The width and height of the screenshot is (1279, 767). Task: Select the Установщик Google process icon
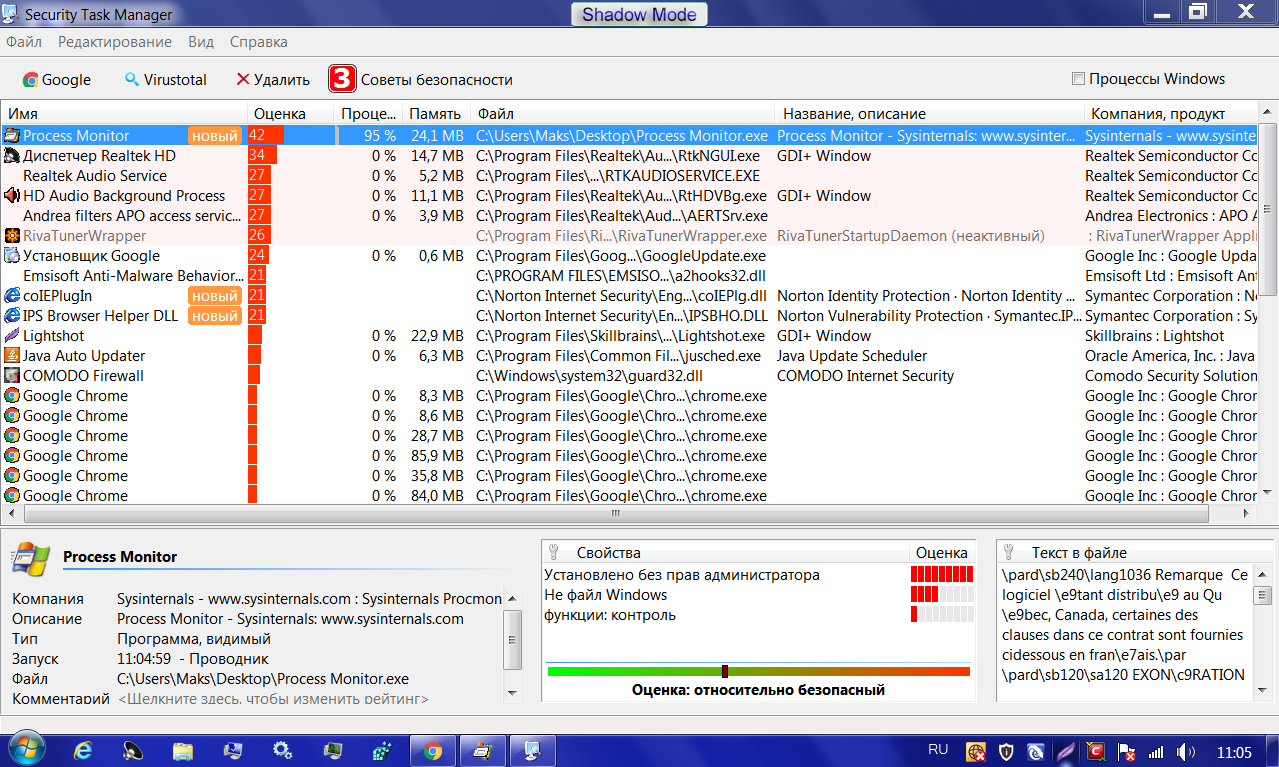pos(12,255)
